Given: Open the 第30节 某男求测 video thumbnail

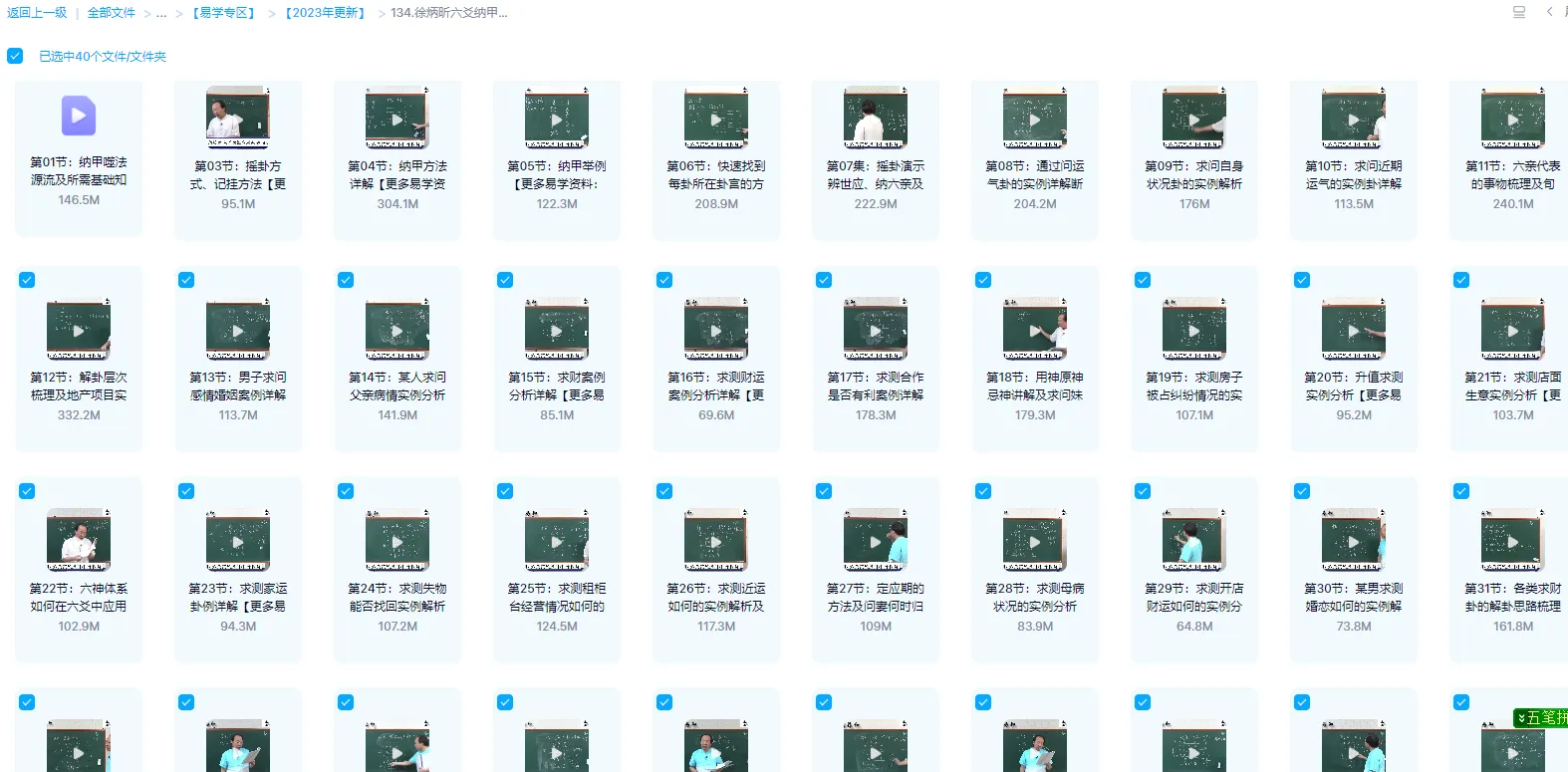Looking at the screenshot, I should pos(1354,540).
